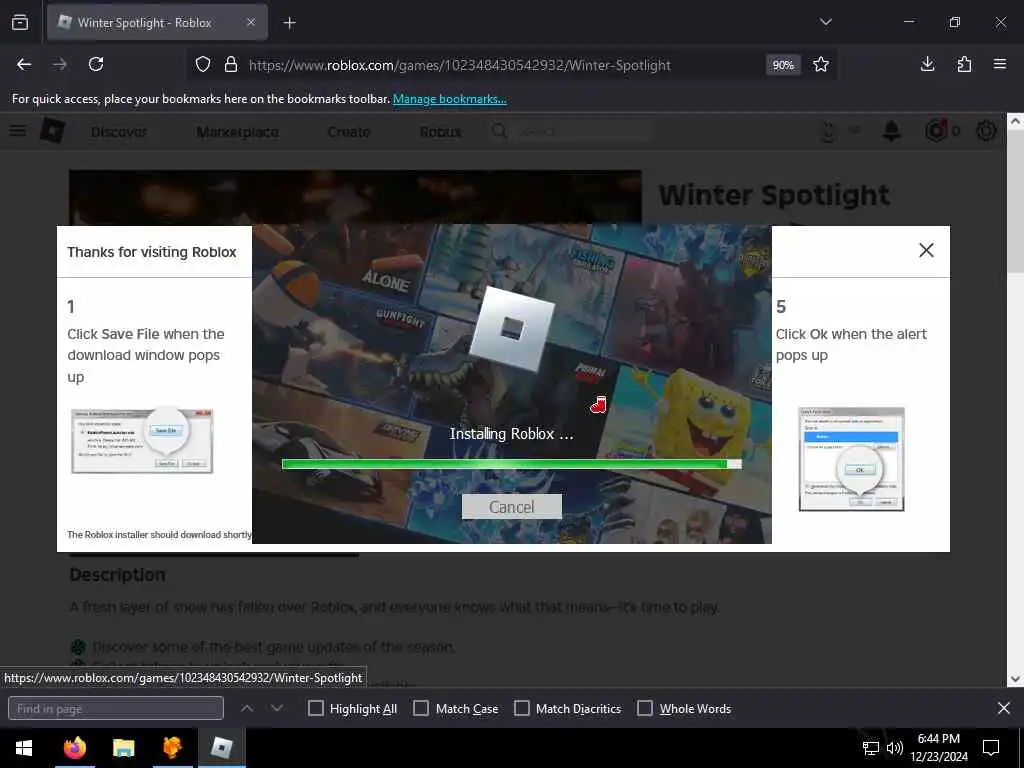
Task: Open the Windows notification center icon
Action: (x=991, y=748)
